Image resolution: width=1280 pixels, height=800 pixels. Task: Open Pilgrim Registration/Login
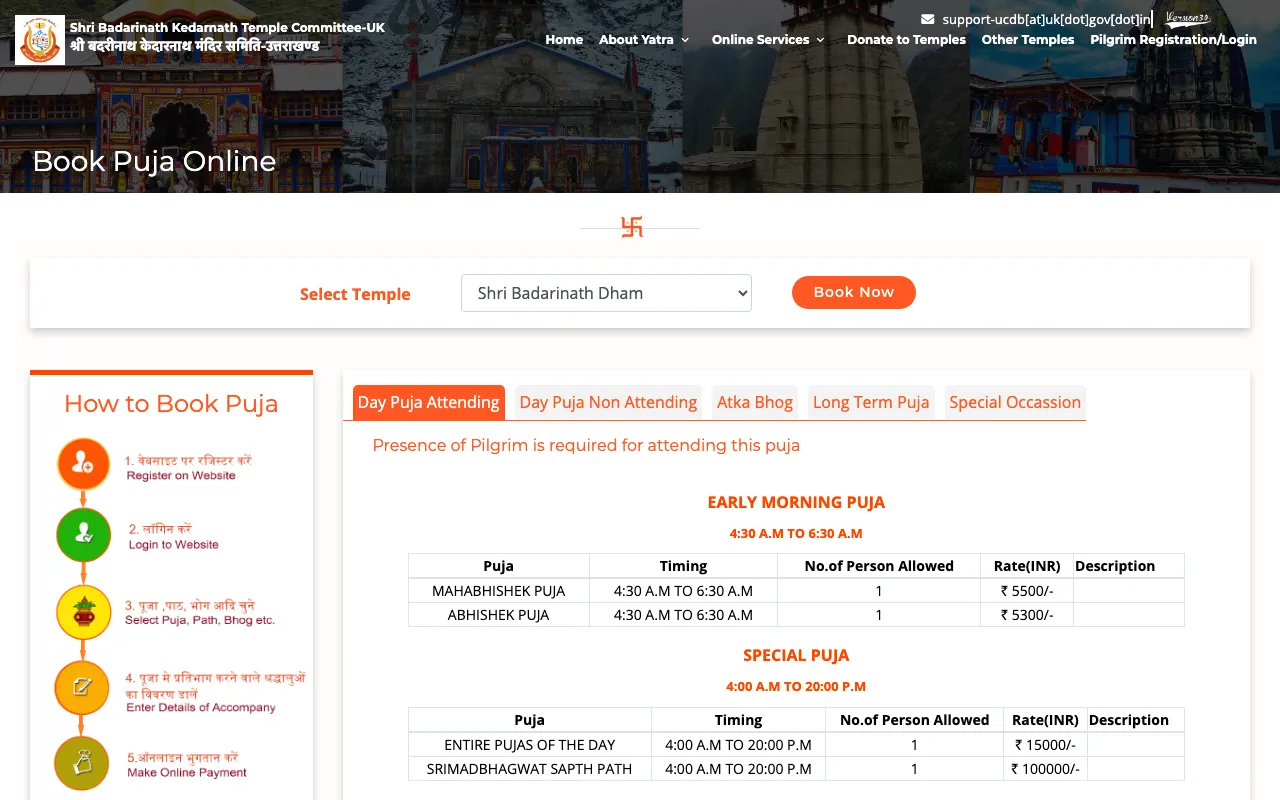(1173, 40)
